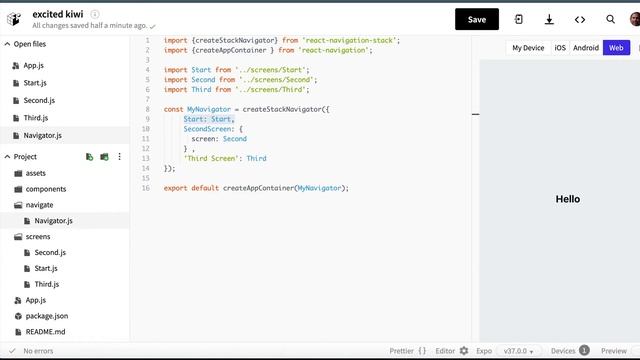Click the new folder icon in Project

click(x=104, y=157)
